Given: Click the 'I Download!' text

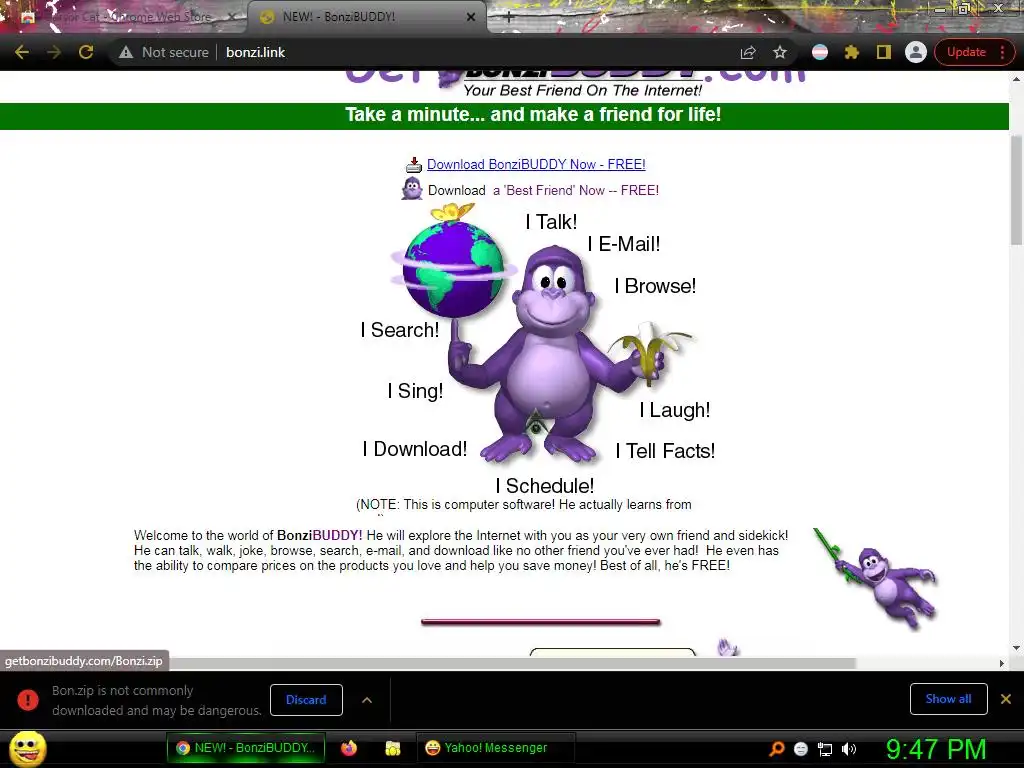Looking at the screenshot, I should 415,449.
